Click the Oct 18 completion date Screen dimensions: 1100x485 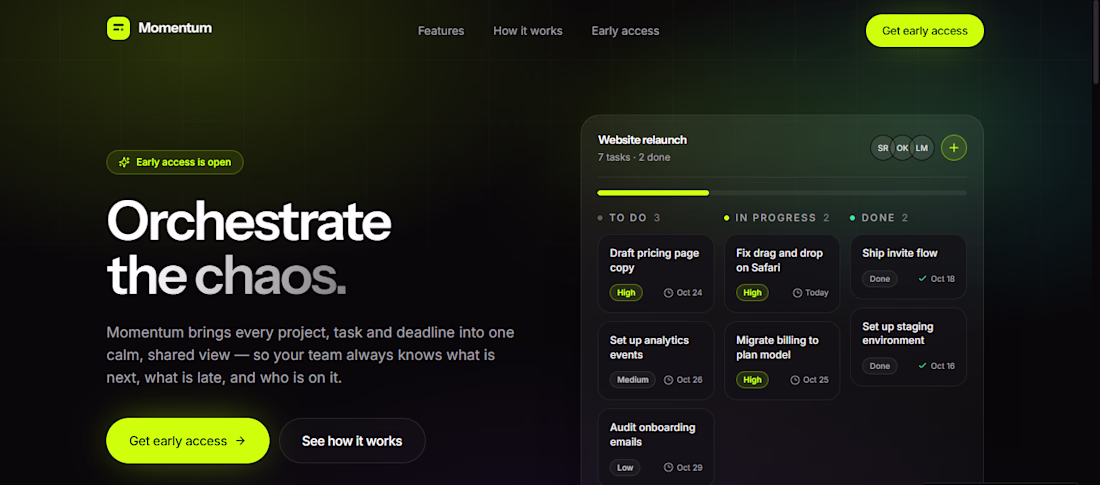(x=943, y=279)
